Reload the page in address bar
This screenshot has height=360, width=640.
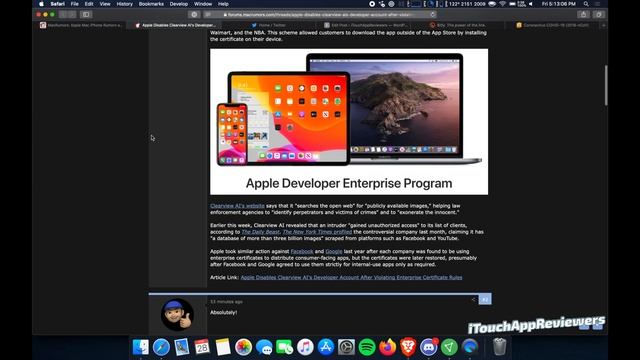(432, 14)
